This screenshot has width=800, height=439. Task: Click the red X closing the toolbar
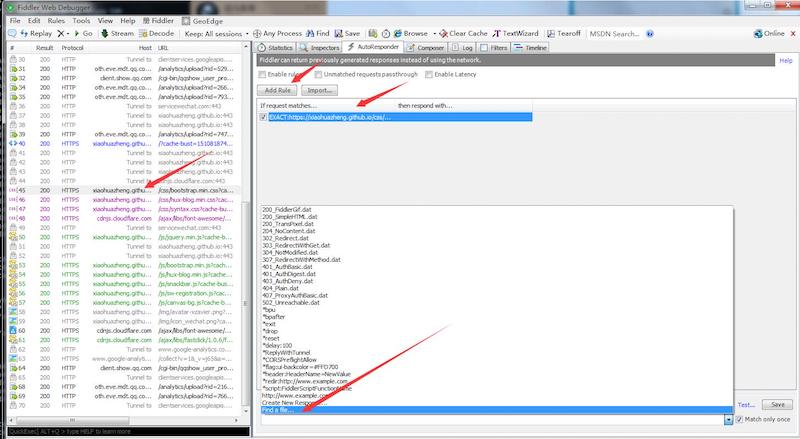pyautogui.click(x=793, y=34)
